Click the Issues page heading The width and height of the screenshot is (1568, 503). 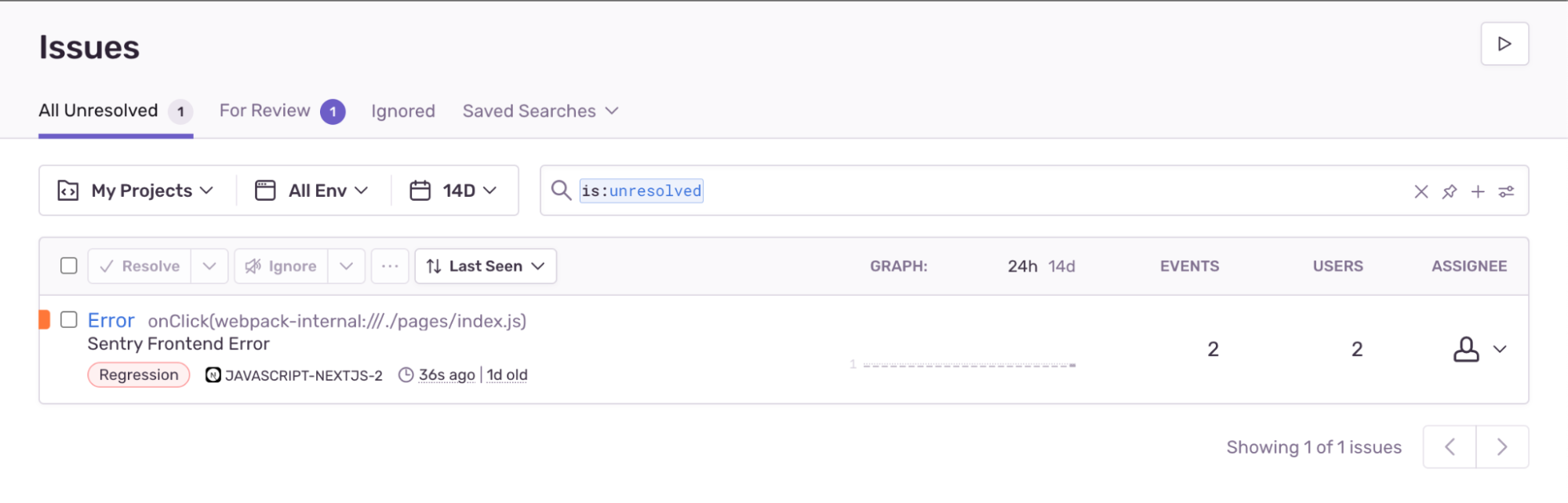pyautogui.click(x=89, y=47)
